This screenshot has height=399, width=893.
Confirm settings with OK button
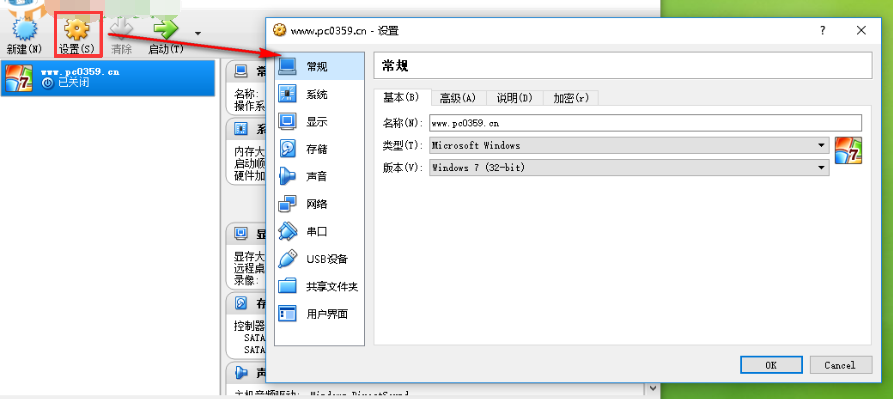tap(771, 365)
